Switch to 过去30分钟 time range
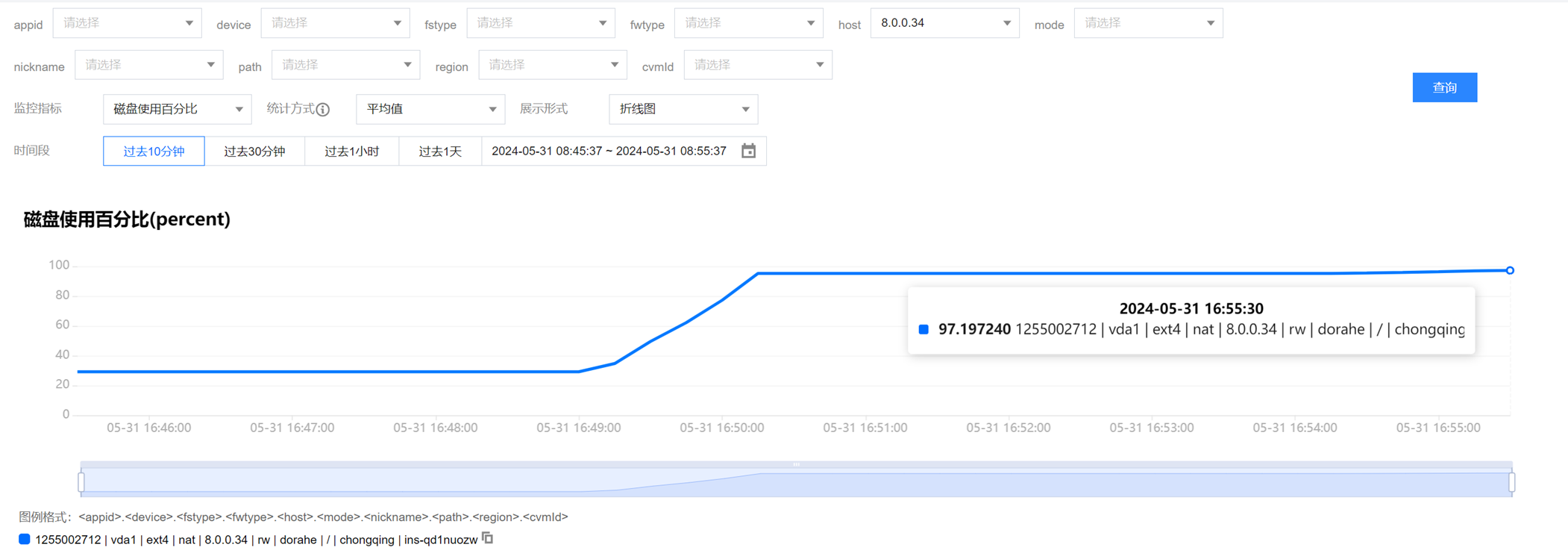The height and width of the screenshot is (556, 1568). [x=254, y=152]
